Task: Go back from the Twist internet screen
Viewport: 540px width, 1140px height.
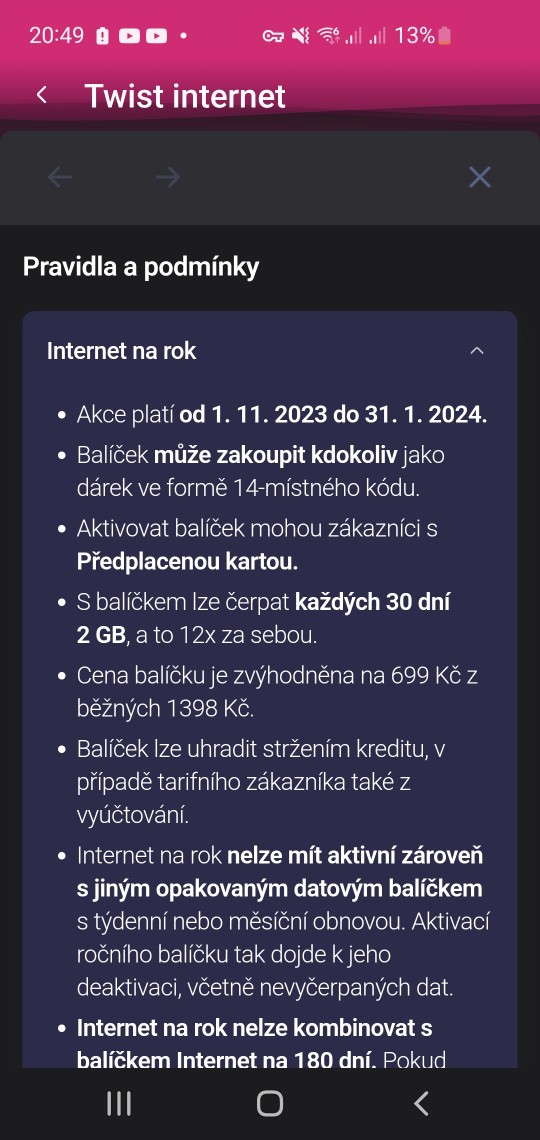Action: point(42,95)
